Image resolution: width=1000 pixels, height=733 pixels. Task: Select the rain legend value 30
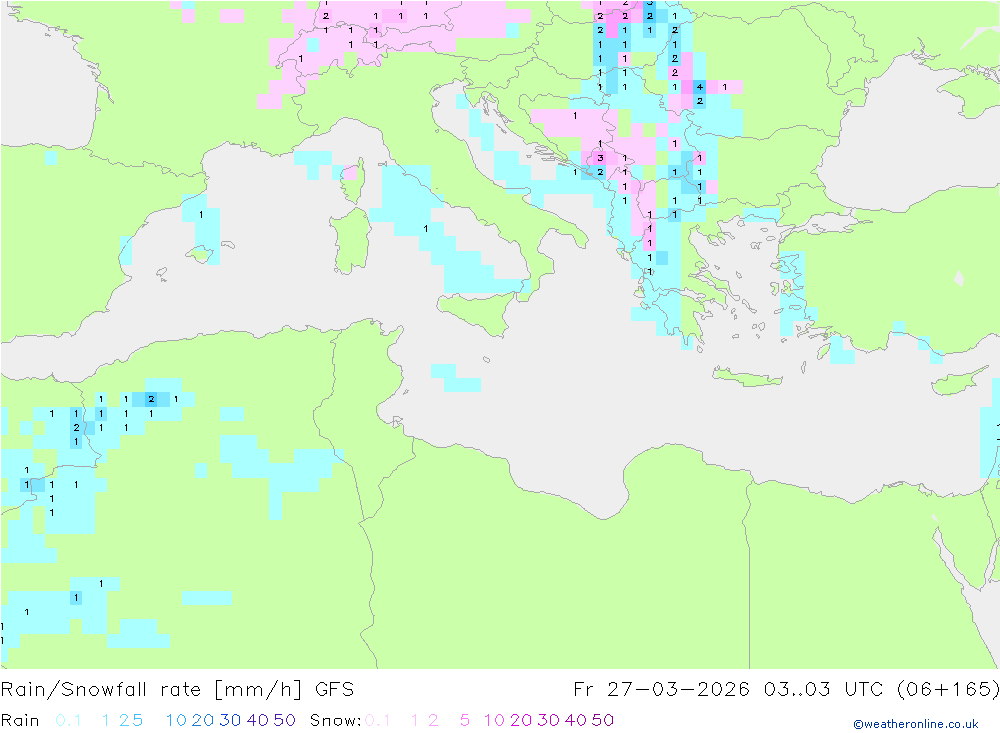[230, 720]
